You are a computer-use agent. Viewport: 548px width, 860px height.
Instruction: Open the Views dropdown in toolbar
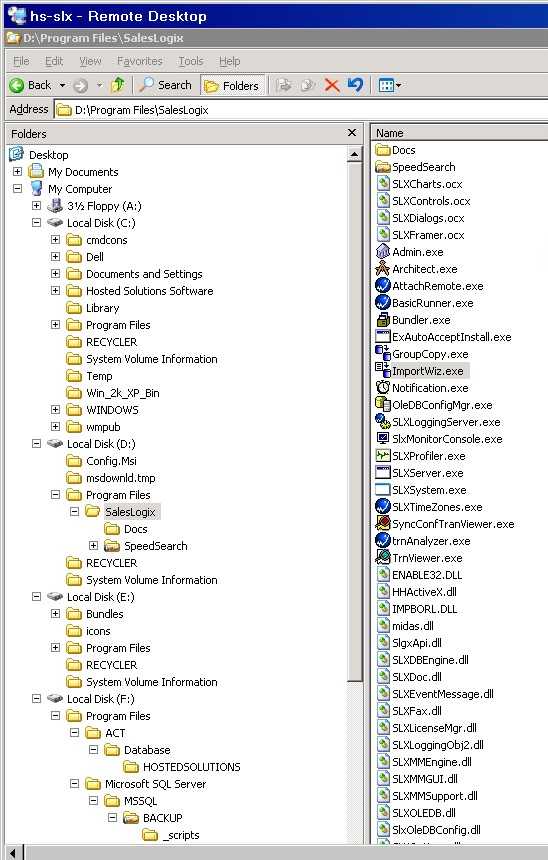click(x=390, y=85)
